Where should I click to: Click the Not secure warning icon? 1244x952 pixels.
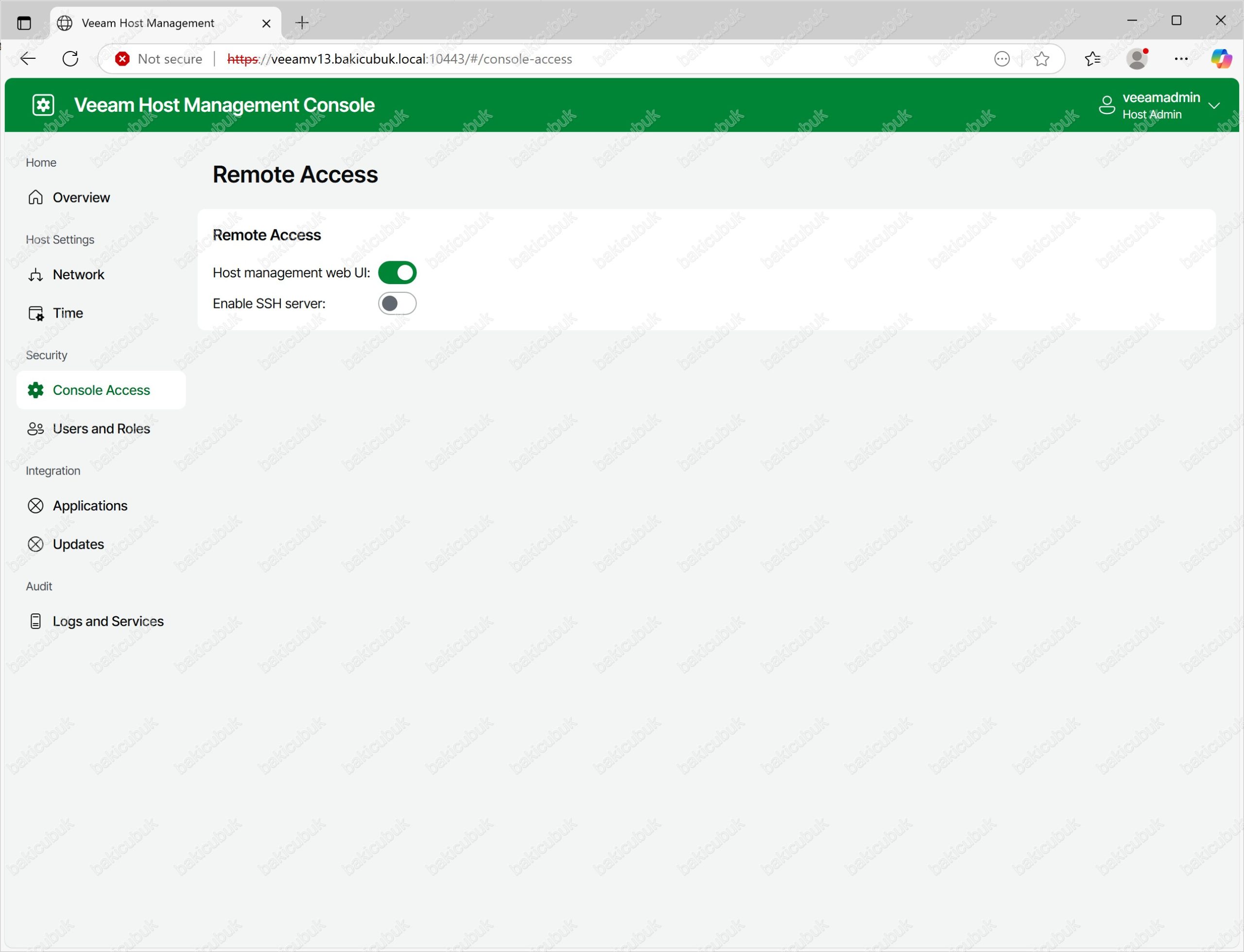pos(122,58)
